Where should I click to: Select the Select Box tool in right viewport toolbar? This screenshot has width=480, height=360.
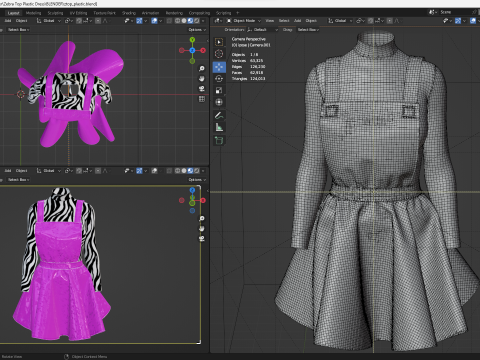coord(219,42)
